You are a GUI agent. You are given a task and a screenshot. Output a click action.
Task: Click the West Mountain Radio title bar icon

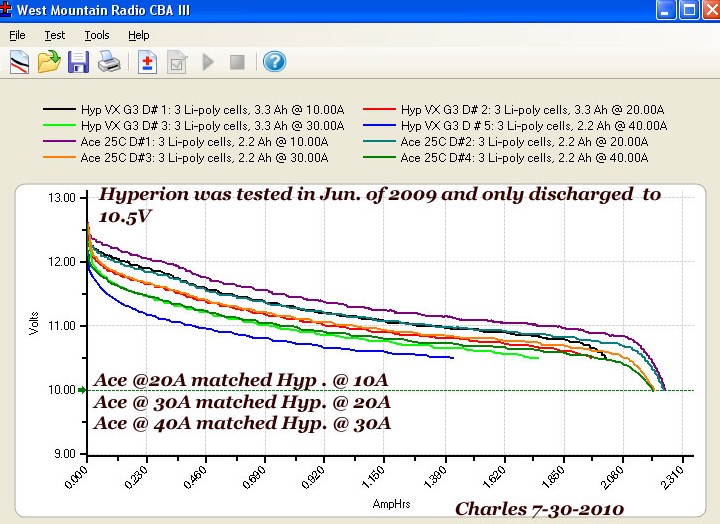(x=6, y=9)
